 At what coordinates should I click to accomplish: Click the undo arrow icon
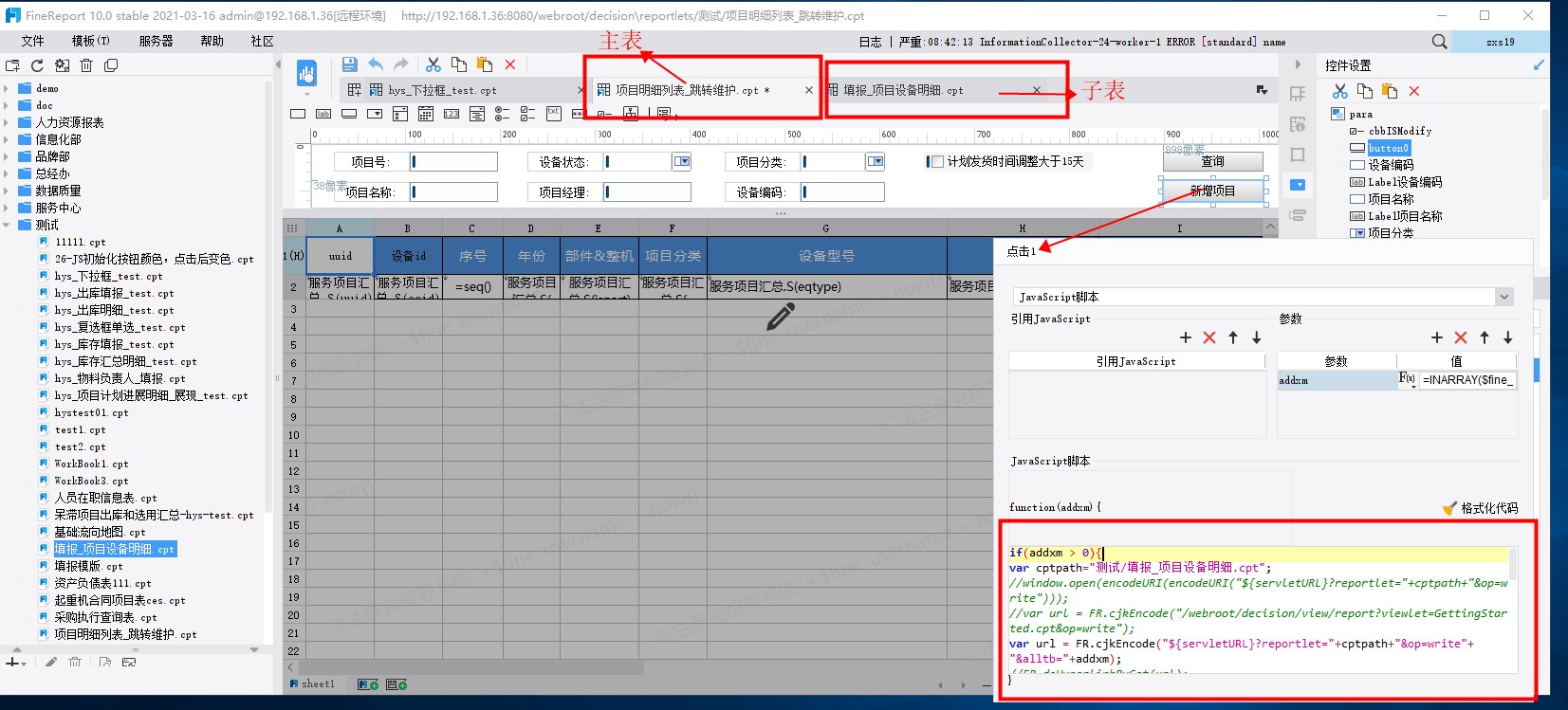tap(376, 64)
